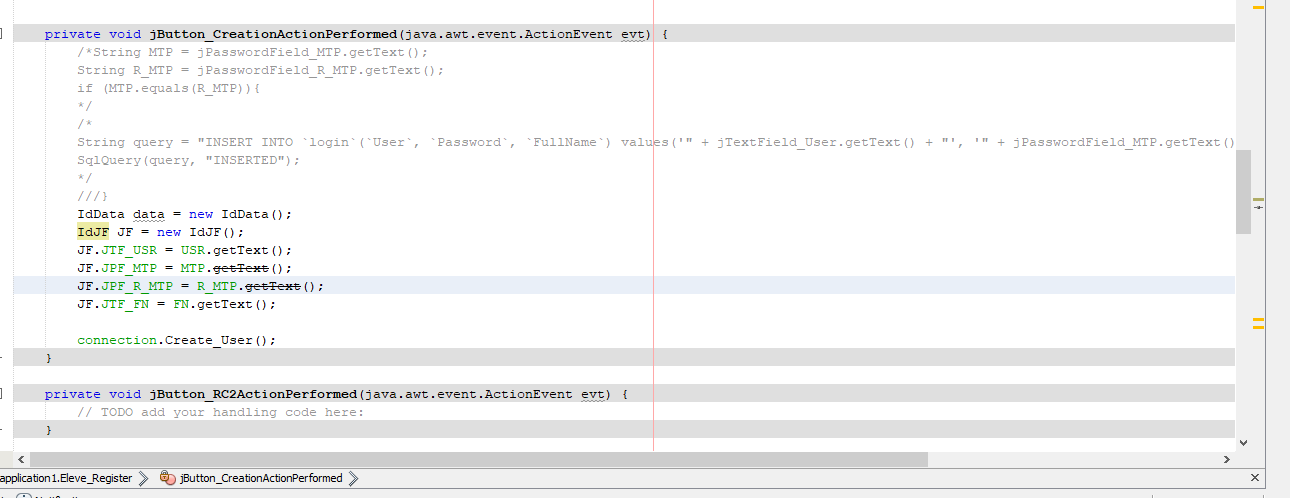Expand chevron after Eleve_Register breadcrumb
The image size is (1290, 498).
(x=143, y=478)
